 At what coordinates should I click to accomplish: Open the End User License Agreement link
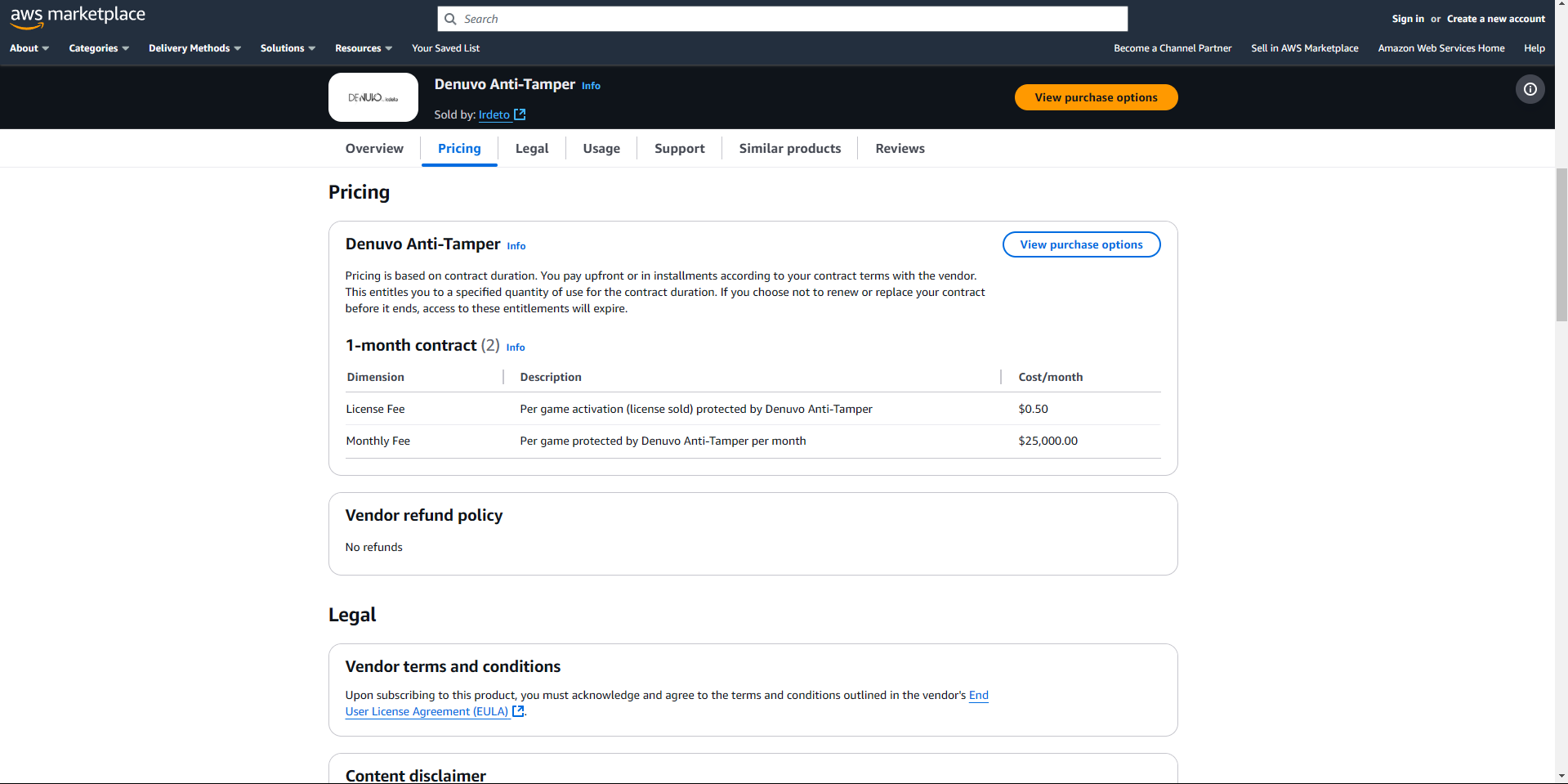(x=427, y=711)
